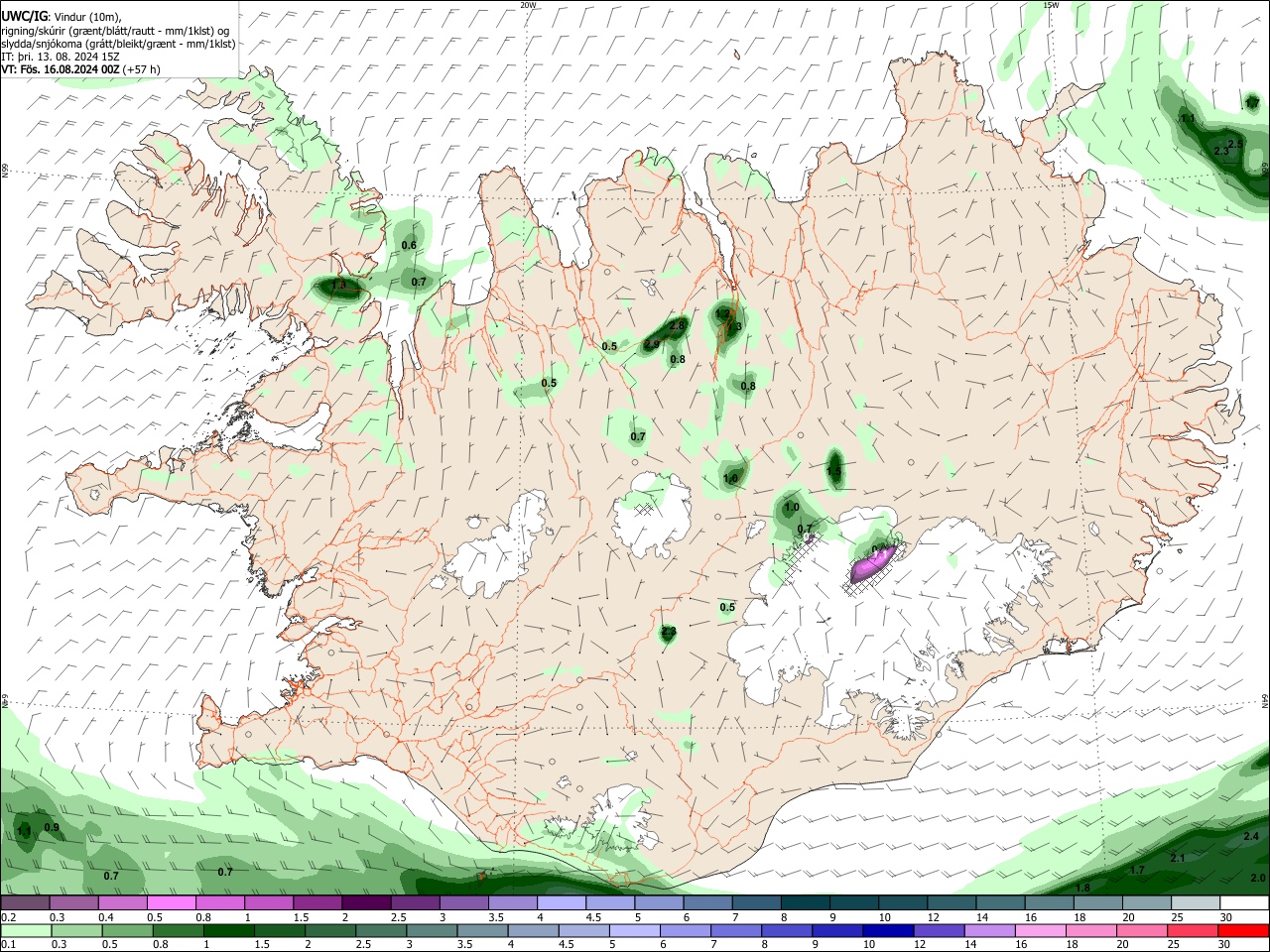Click the 'VT: Fös. 16.08.2024 00Z' valid-time line
Image resolution: width=1270 pixels, height=952 pixels.
pyautogui.click(x=79, y=69)
